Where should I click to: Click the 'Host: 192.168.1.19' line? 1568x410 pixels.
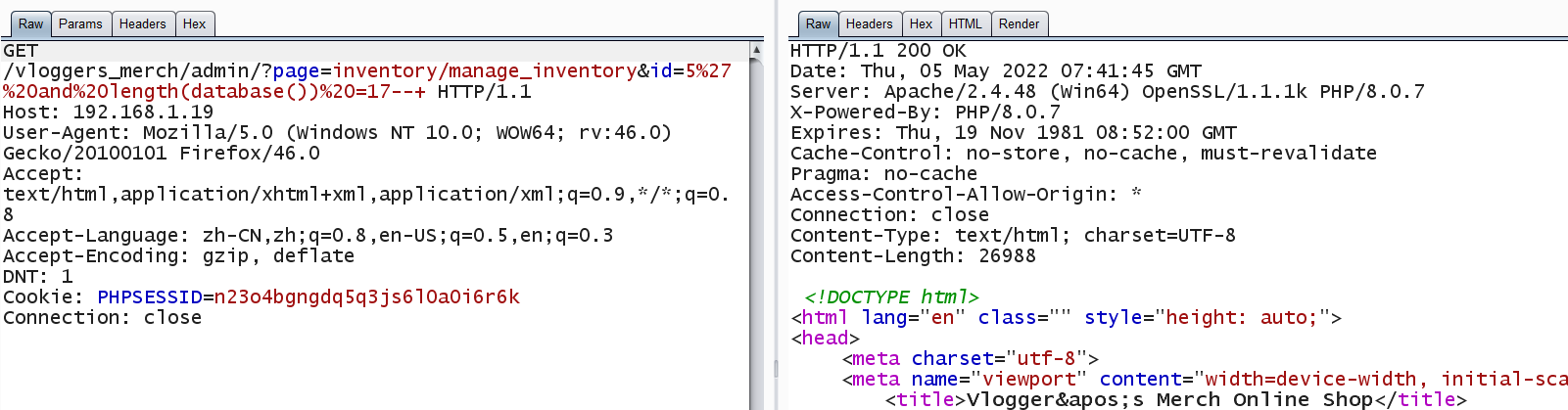[x=108, y=113]
